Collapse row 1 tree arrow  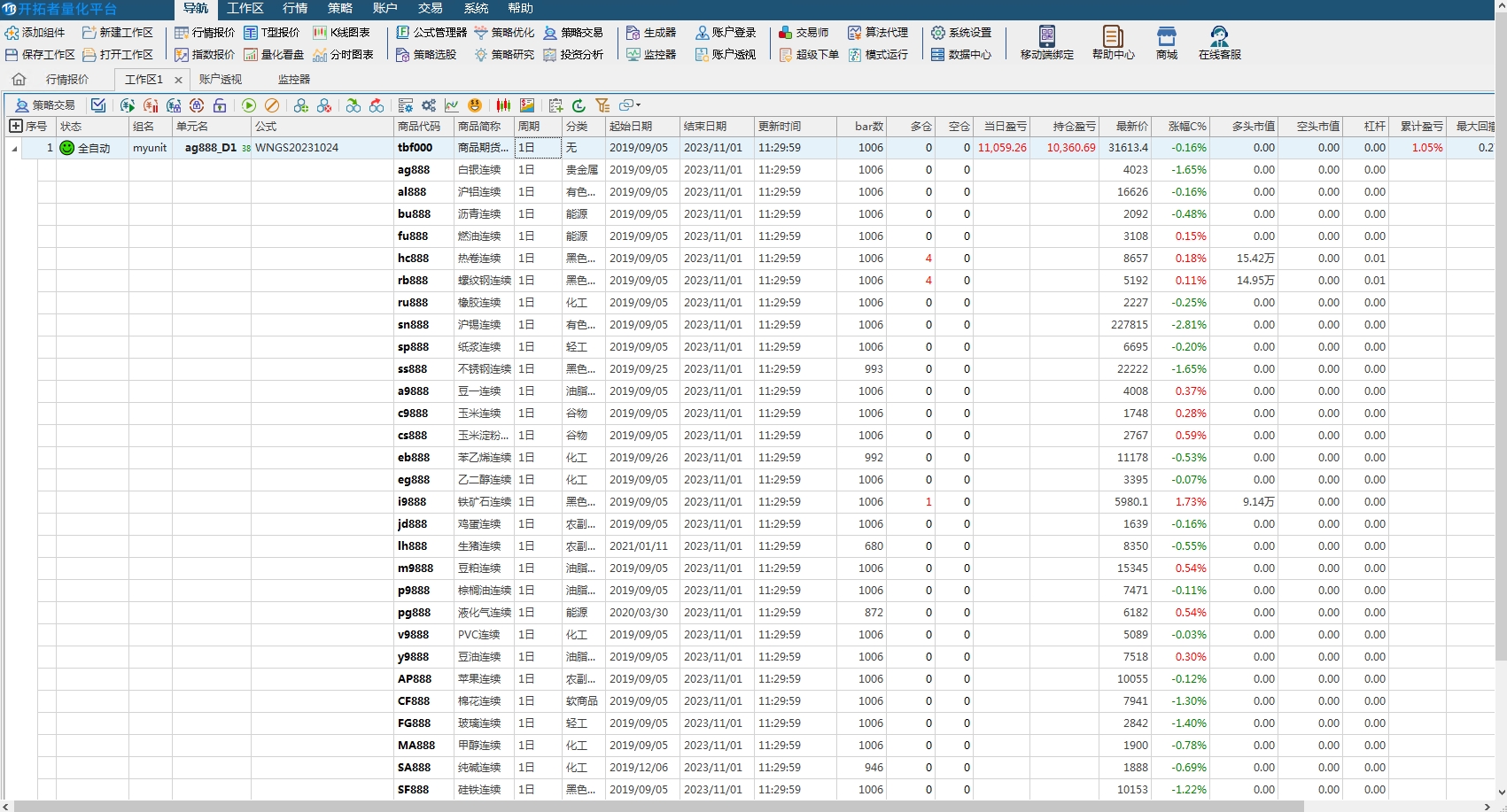pos(14,149)
